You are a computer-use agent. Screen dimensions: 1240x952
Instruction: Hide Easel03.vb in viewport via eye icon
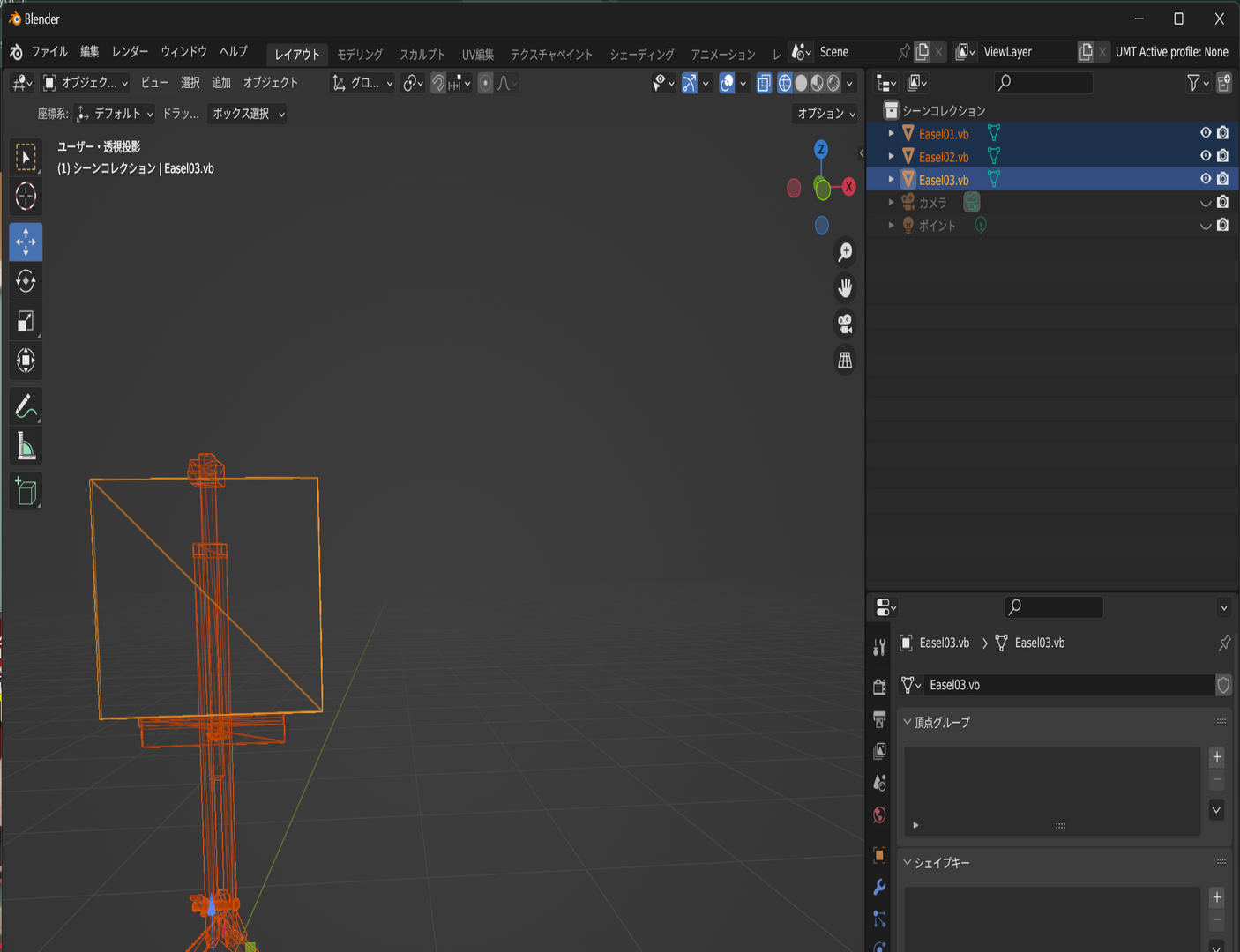pos(1206,179)
